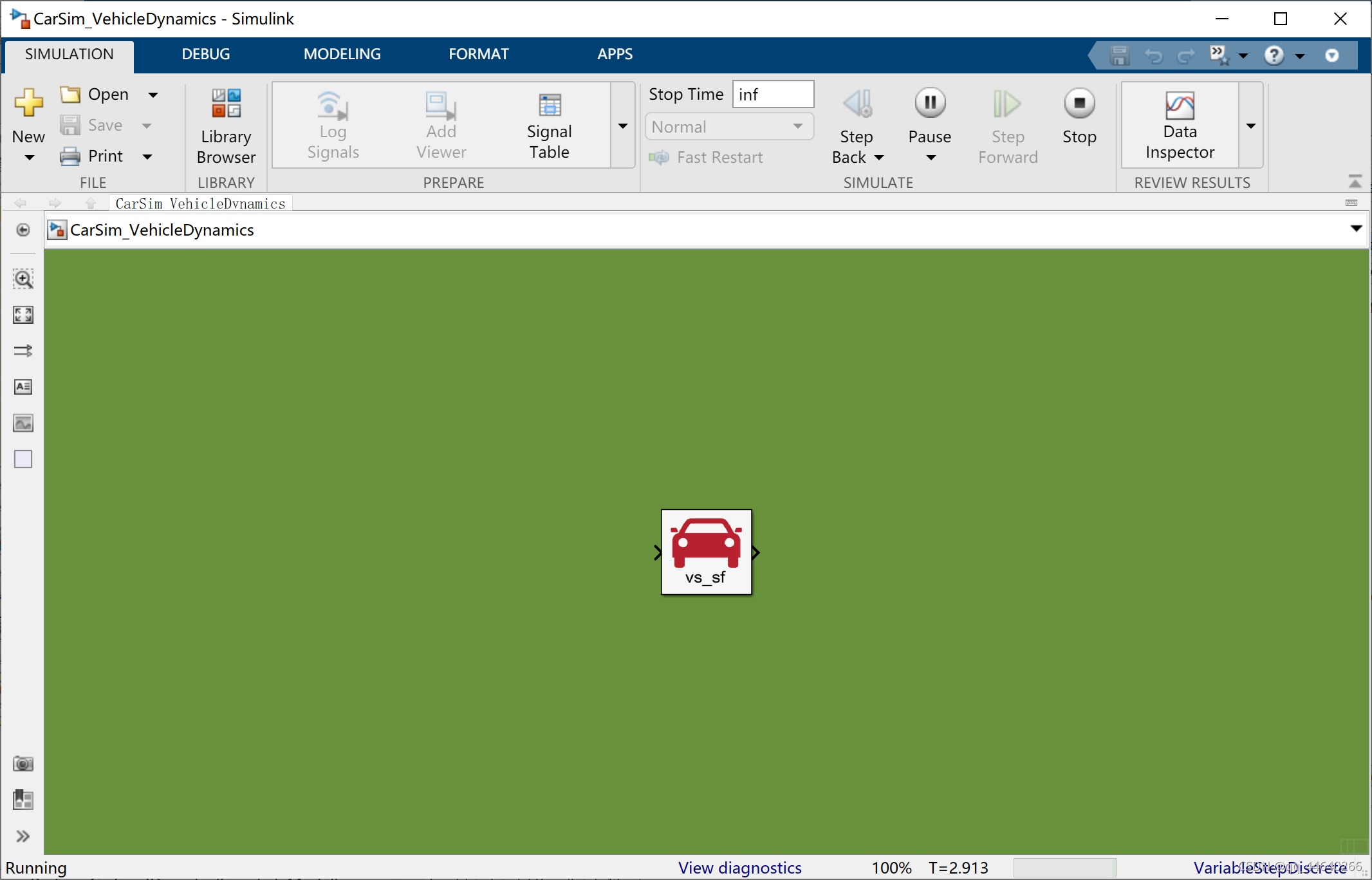The image size is (1372, 880).
Task: Open the Step Back options dropdown
Action: pyautogui.click(x=879, y=158)
